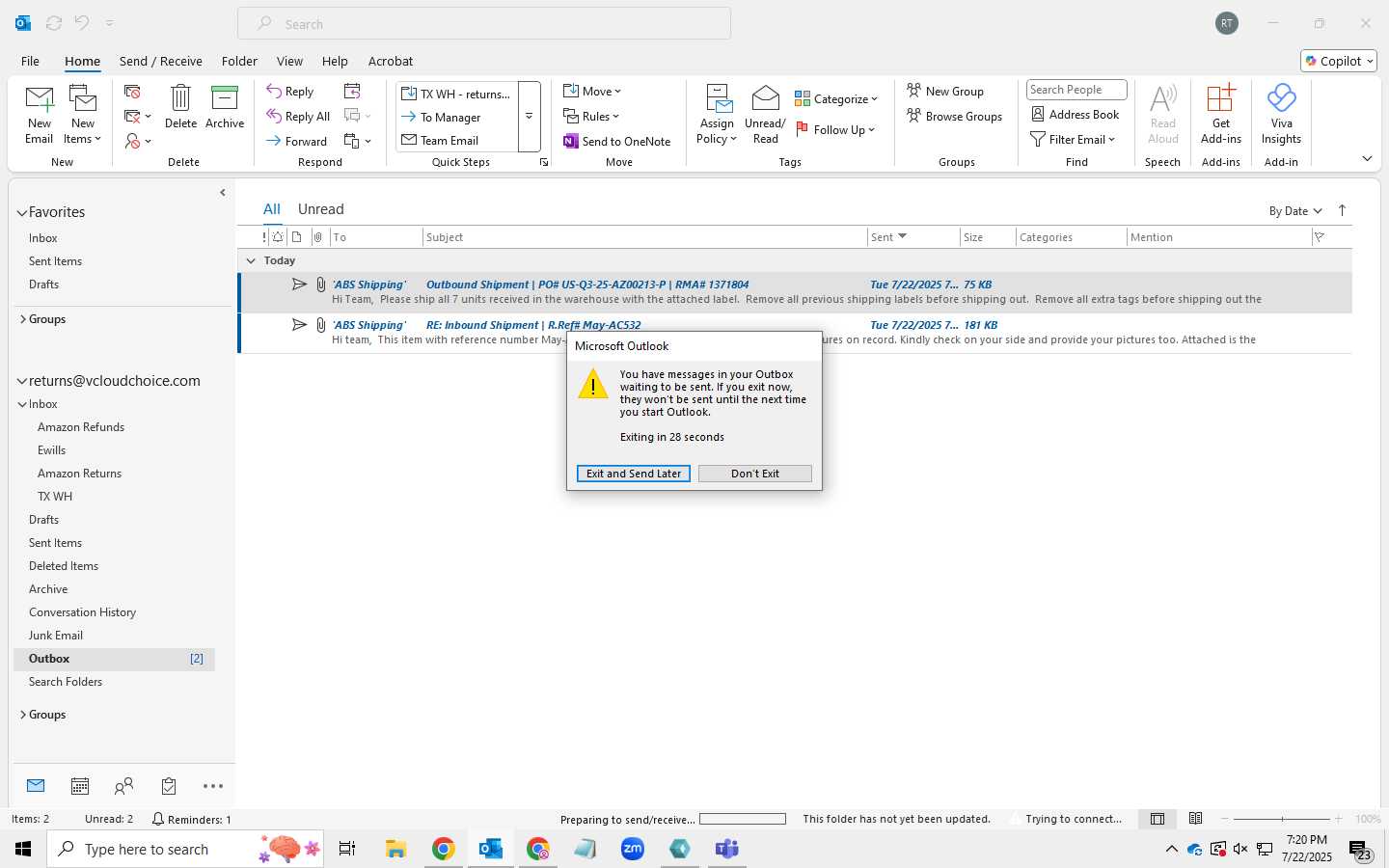Collapse the returns@vcloudchoice.com account
This screenshot has height=868, width=1389.
(x=21, y=381)
